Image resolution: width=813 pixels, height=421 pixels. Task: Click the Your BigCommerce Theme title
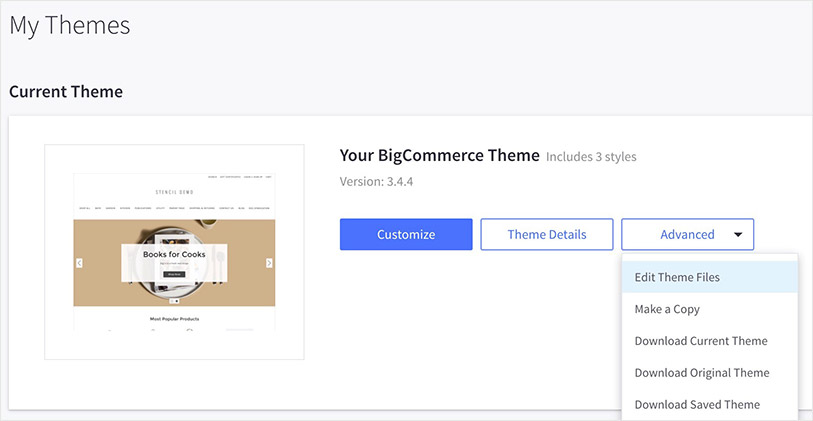click(440, 155)
